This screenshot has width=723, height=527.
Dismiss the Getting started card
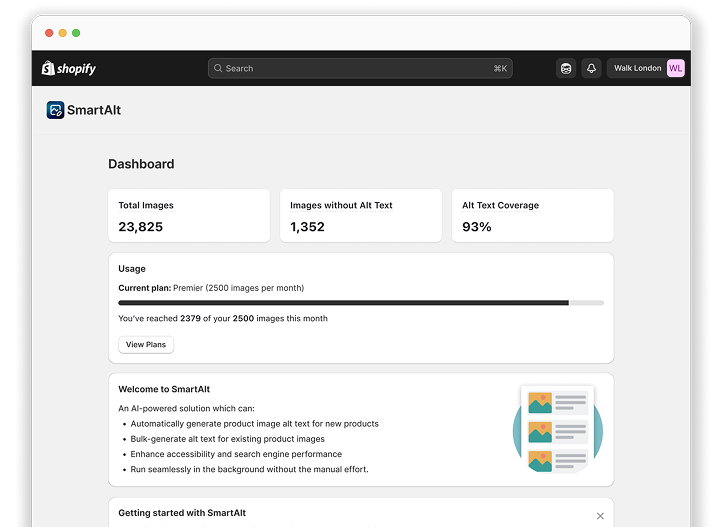(600, 516)
